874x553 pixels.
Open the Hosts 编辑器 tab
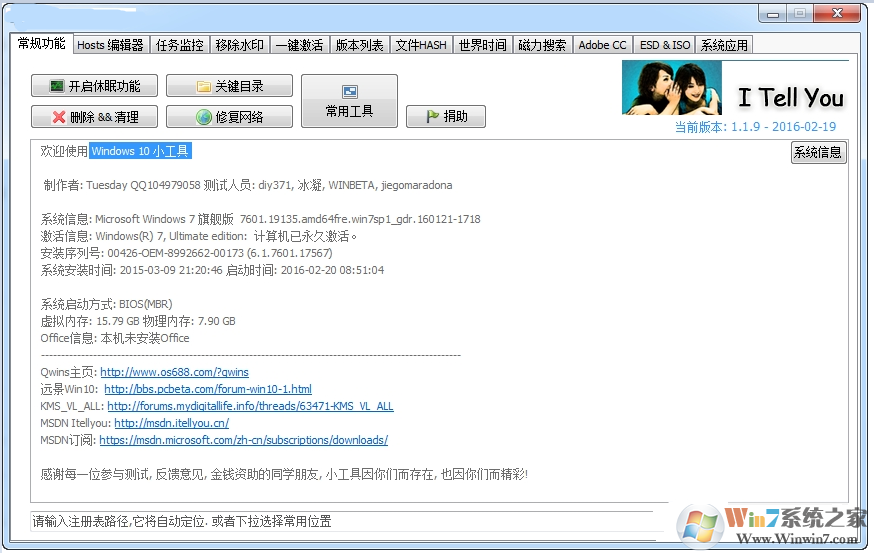click(110, 45)
